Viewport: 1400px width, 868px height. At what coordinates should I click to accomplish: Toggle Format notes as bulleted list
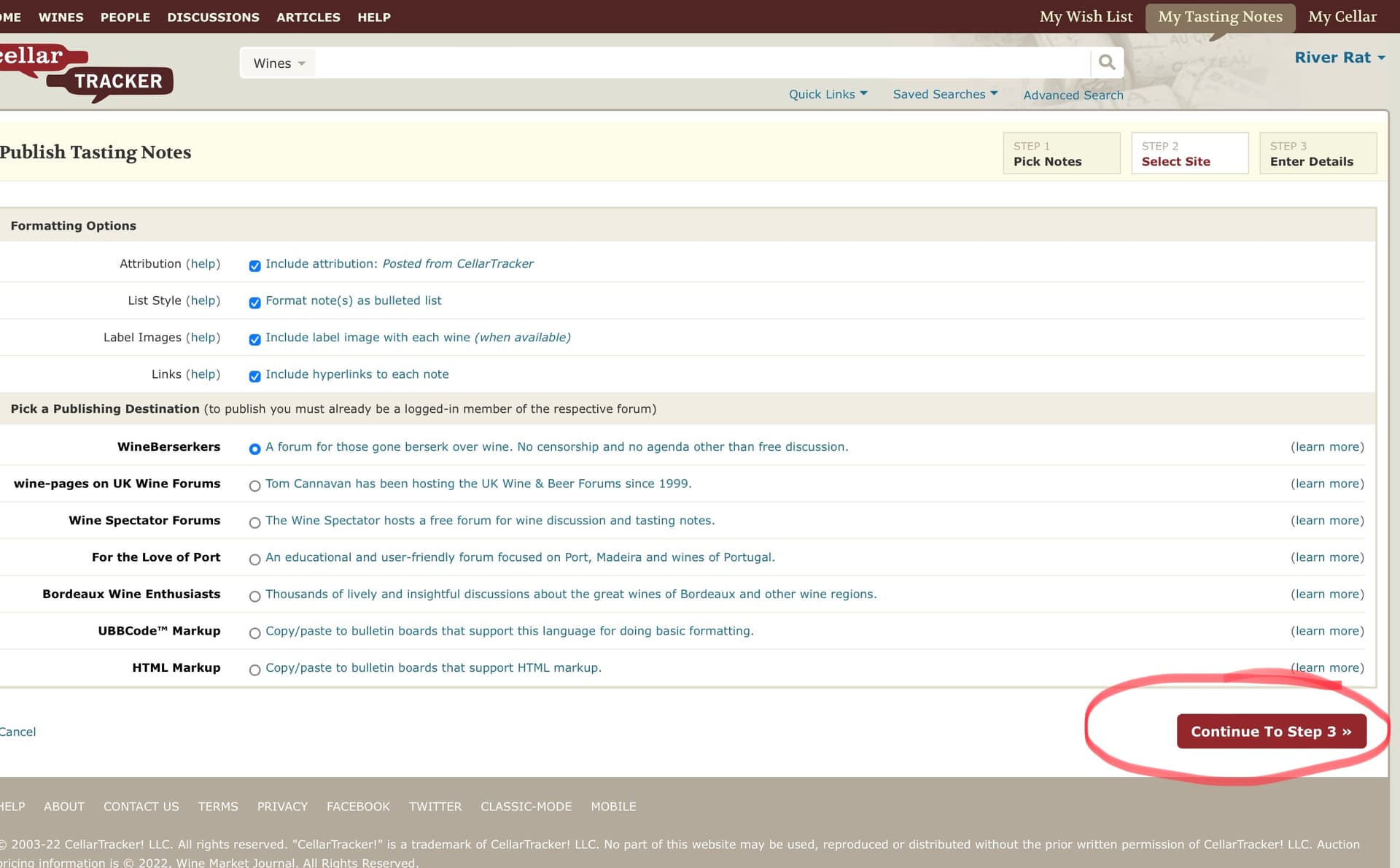(254, 302)
